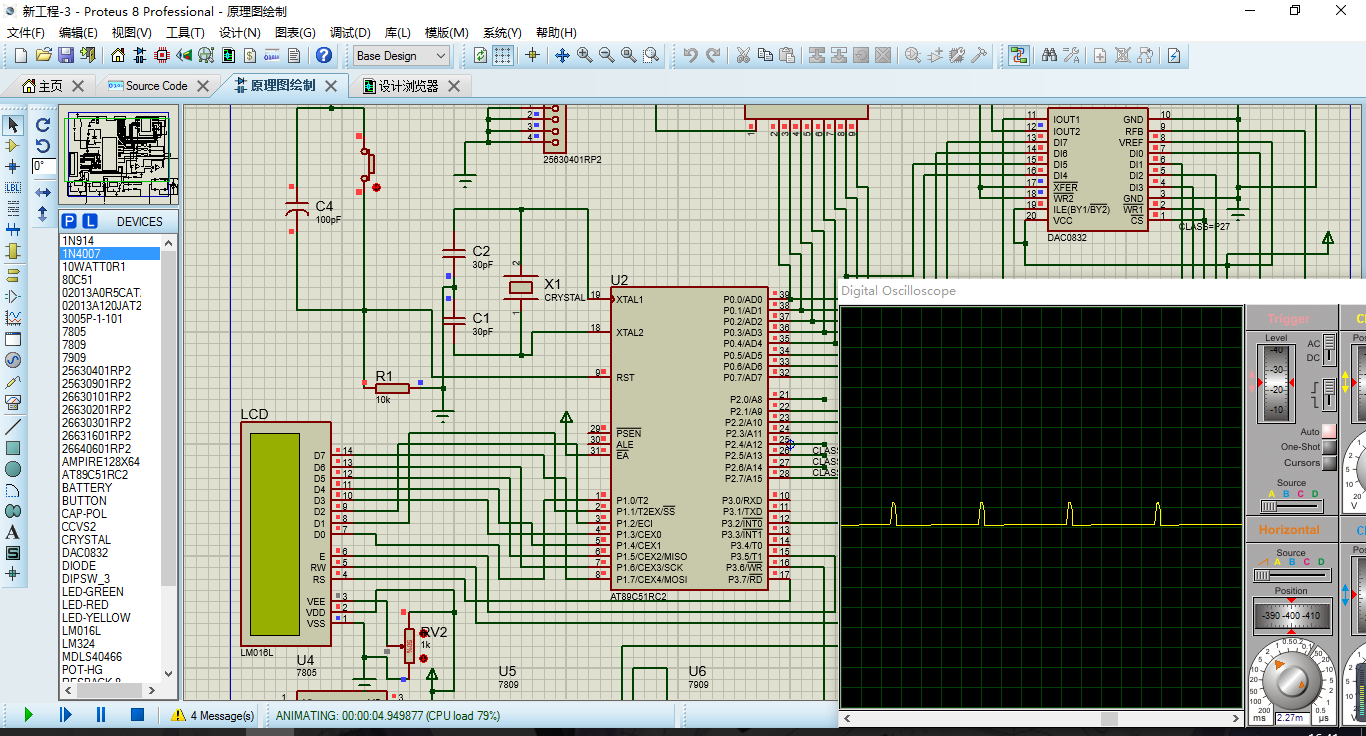
Task: Toggle oscilloscope trigger Auto button
Action: [x=1329, y=431]
